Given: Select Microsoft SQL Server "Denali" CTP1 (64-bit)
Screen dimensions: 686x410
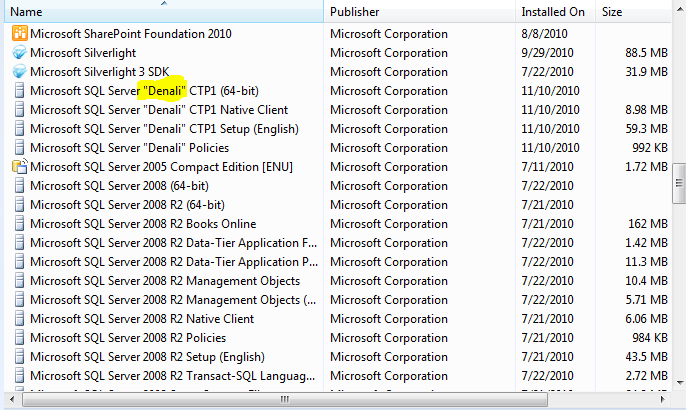Looking at the screenshot, I should tap(144, 91).
